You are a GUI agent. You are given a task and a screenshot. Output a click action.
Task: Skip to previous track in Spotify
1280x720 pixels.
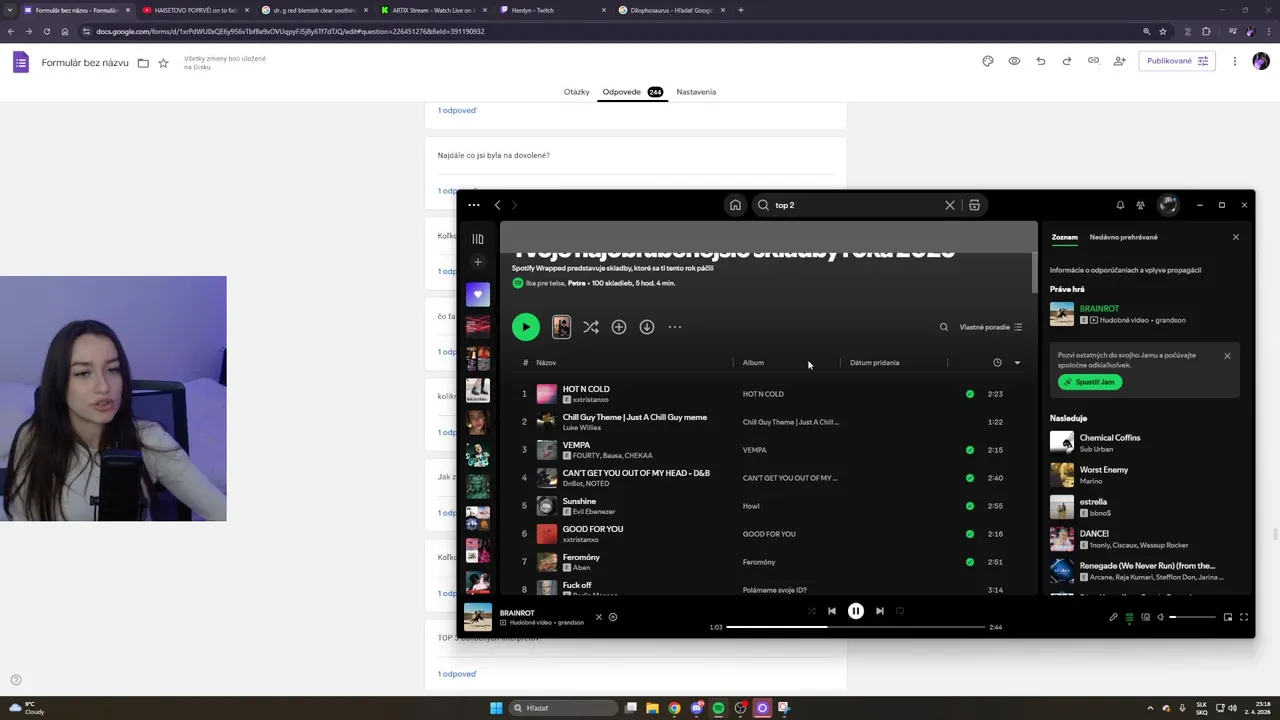[x=831, y=611]
